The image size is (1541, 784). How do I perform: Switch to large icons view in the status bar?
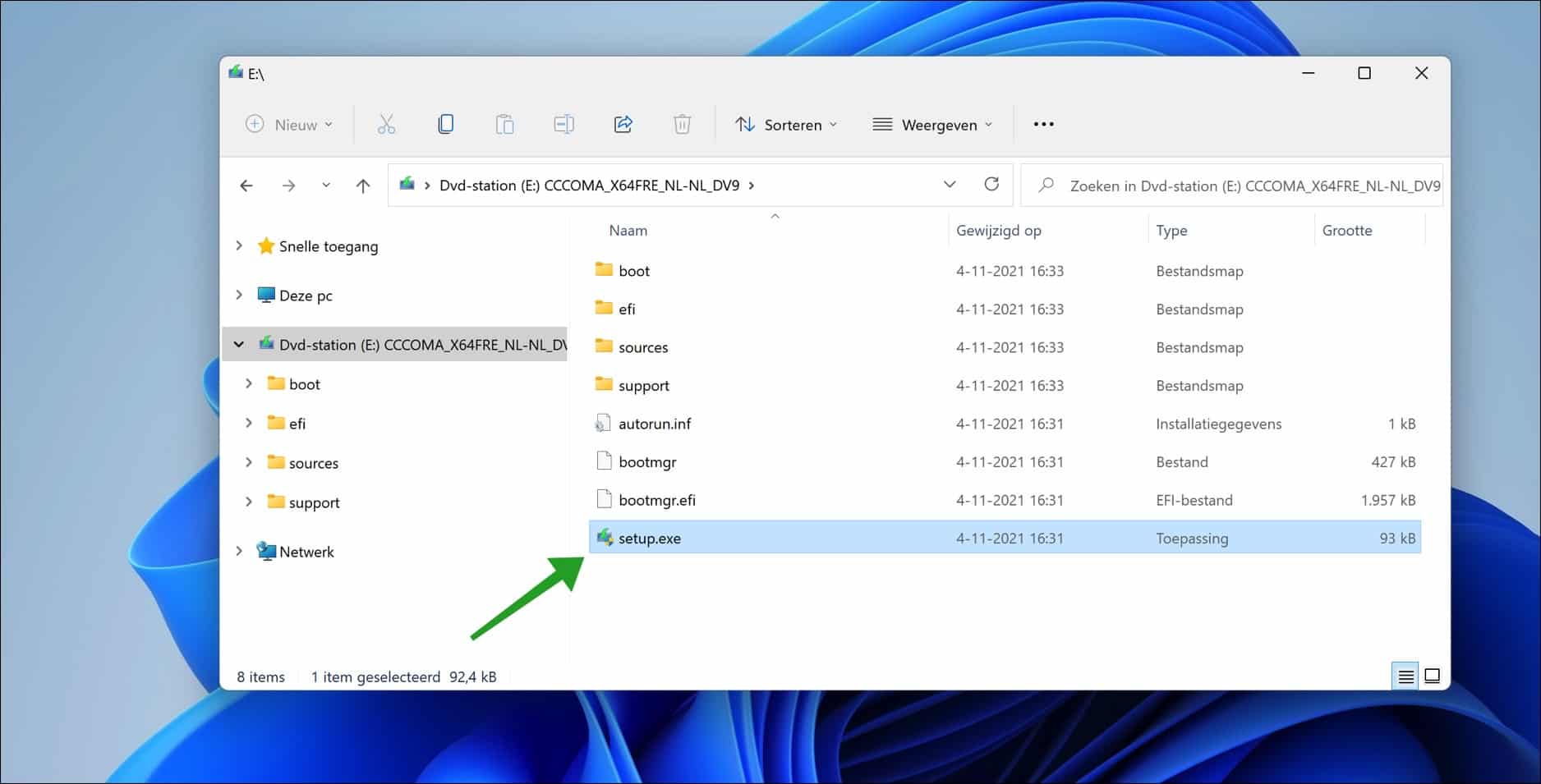click(x=1433, y=676)
